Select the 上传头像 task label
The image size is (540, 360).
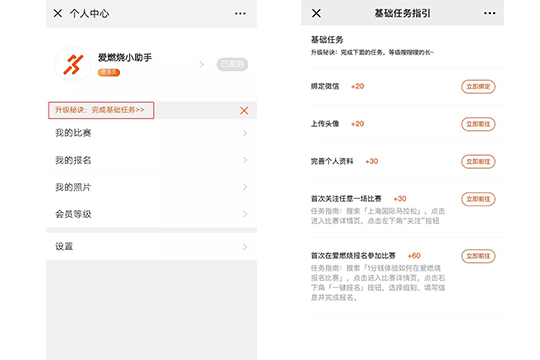coord(325,124)
